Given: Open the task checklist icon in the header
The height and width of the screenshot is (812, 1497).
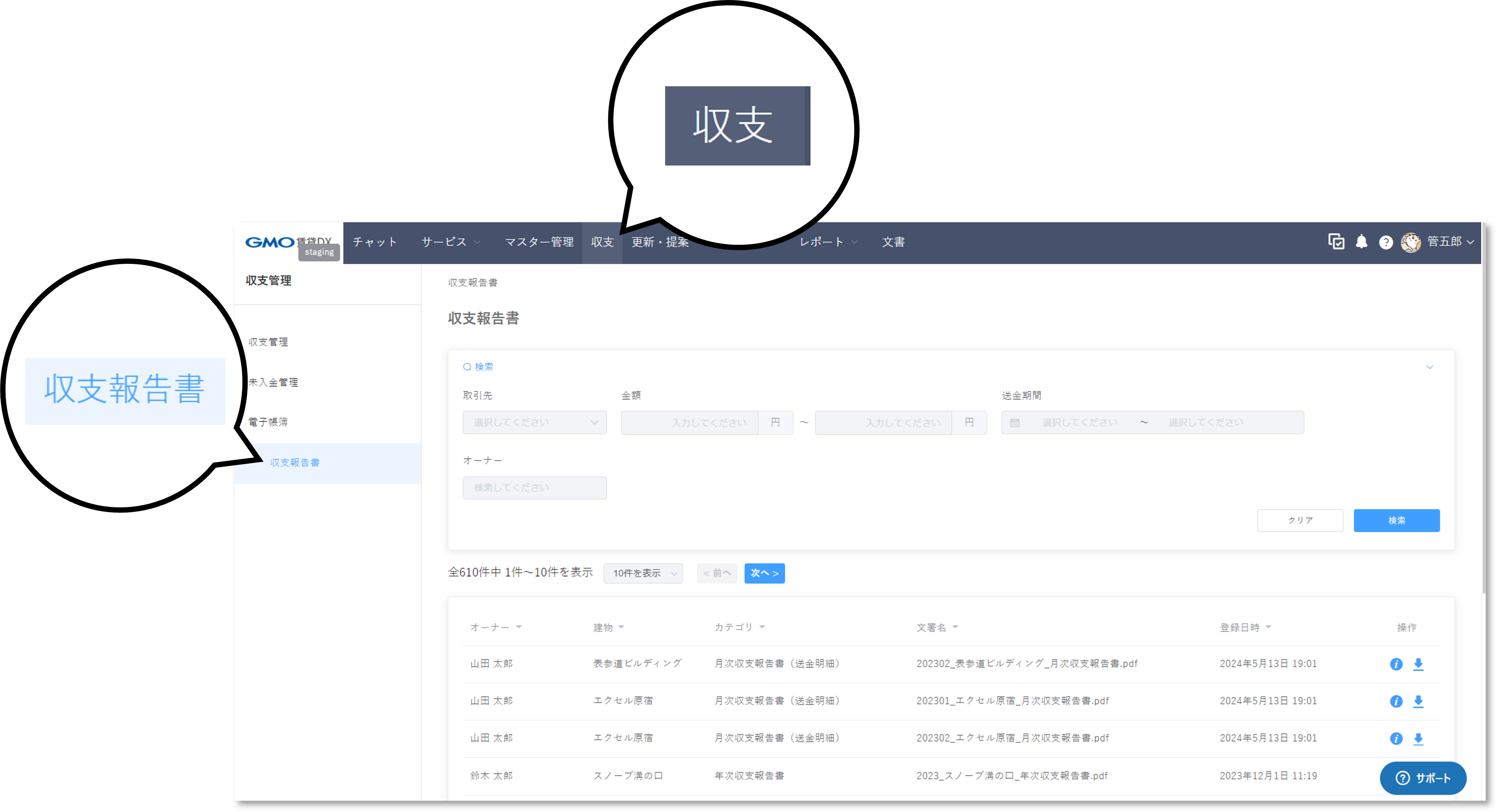Looking at the screenshot, I should coord(1336,242).
